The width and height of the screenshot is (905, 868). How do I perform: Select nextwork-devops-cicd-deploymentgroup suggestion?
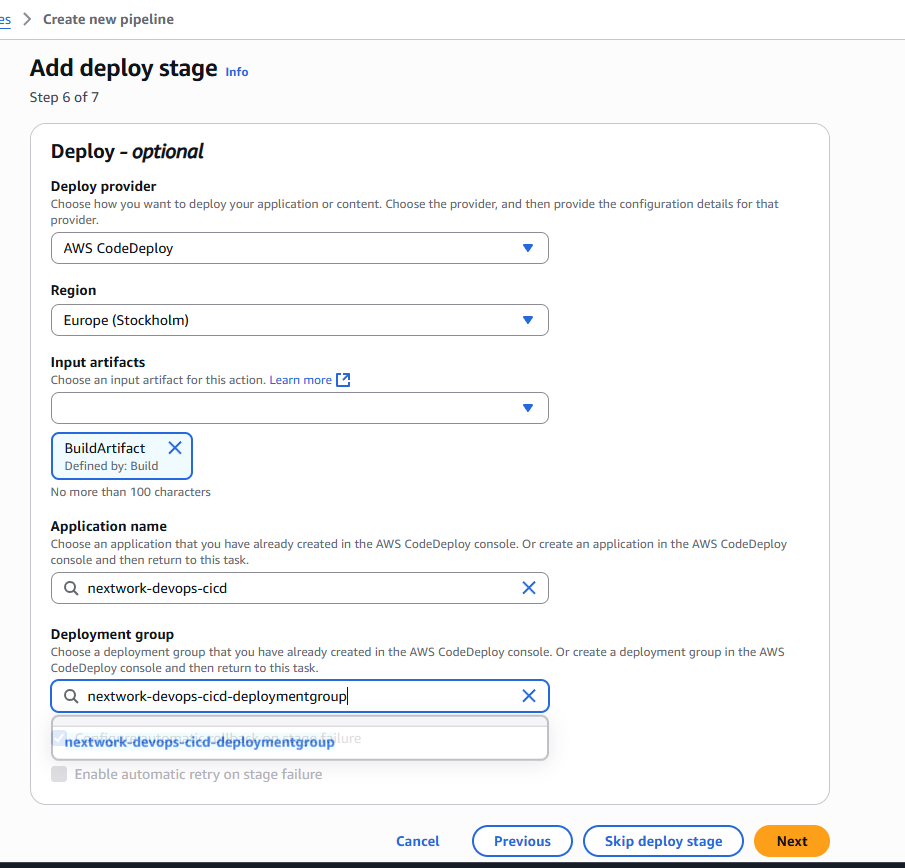199,742
